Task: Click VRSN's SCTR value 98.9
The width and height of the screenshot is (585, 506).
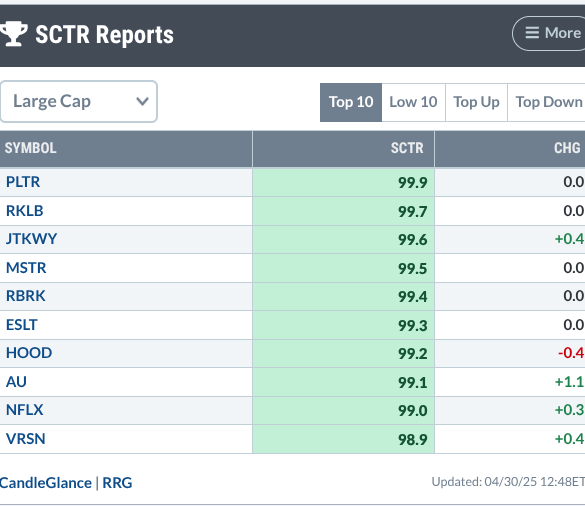Action: pos(413,440)
